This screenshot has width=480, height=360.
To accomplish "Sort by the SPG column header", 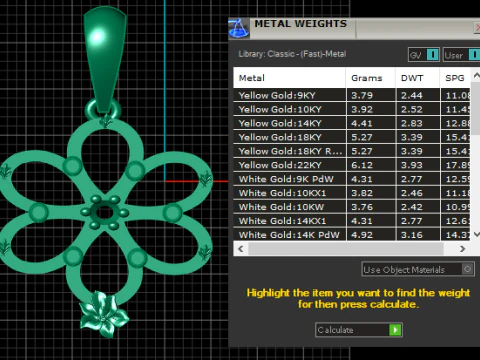I will click(455, 78).
